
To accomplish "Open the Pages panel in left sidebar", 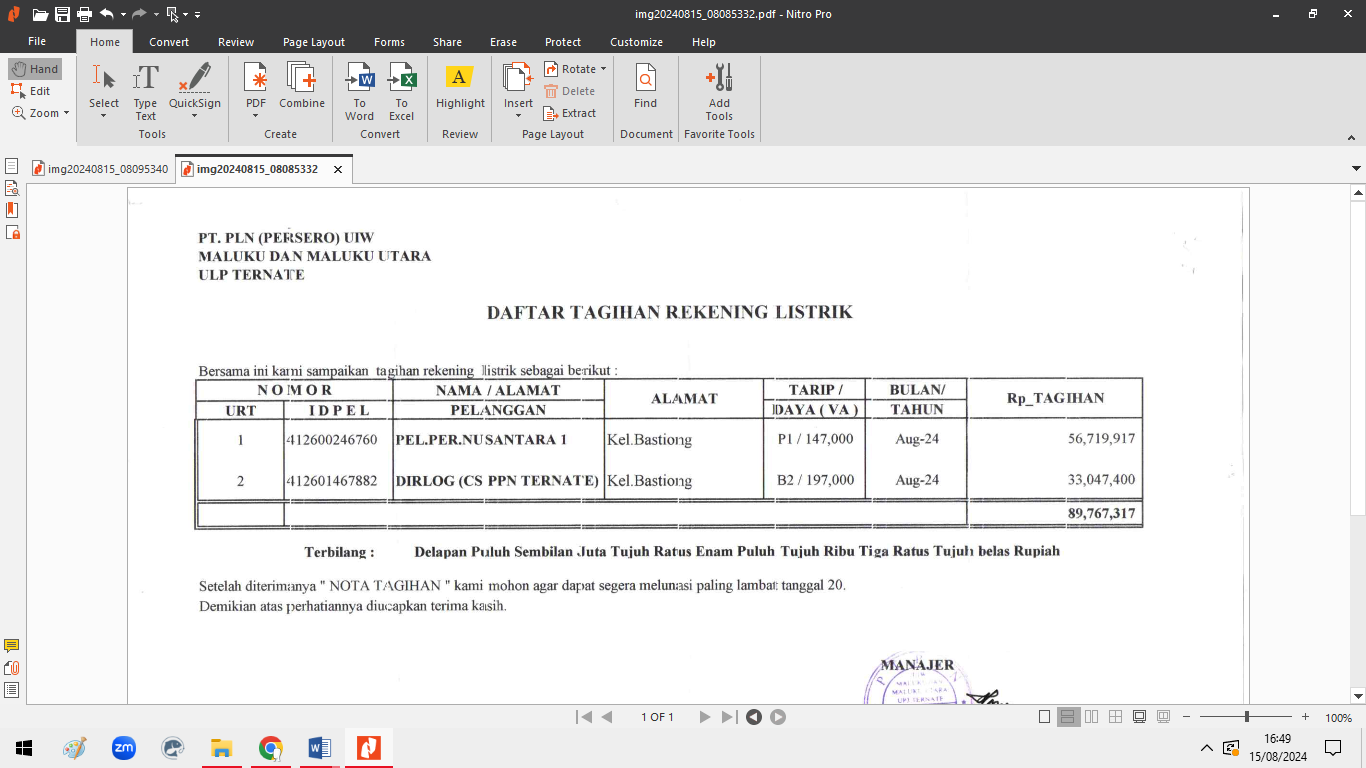I will point(12,166).
